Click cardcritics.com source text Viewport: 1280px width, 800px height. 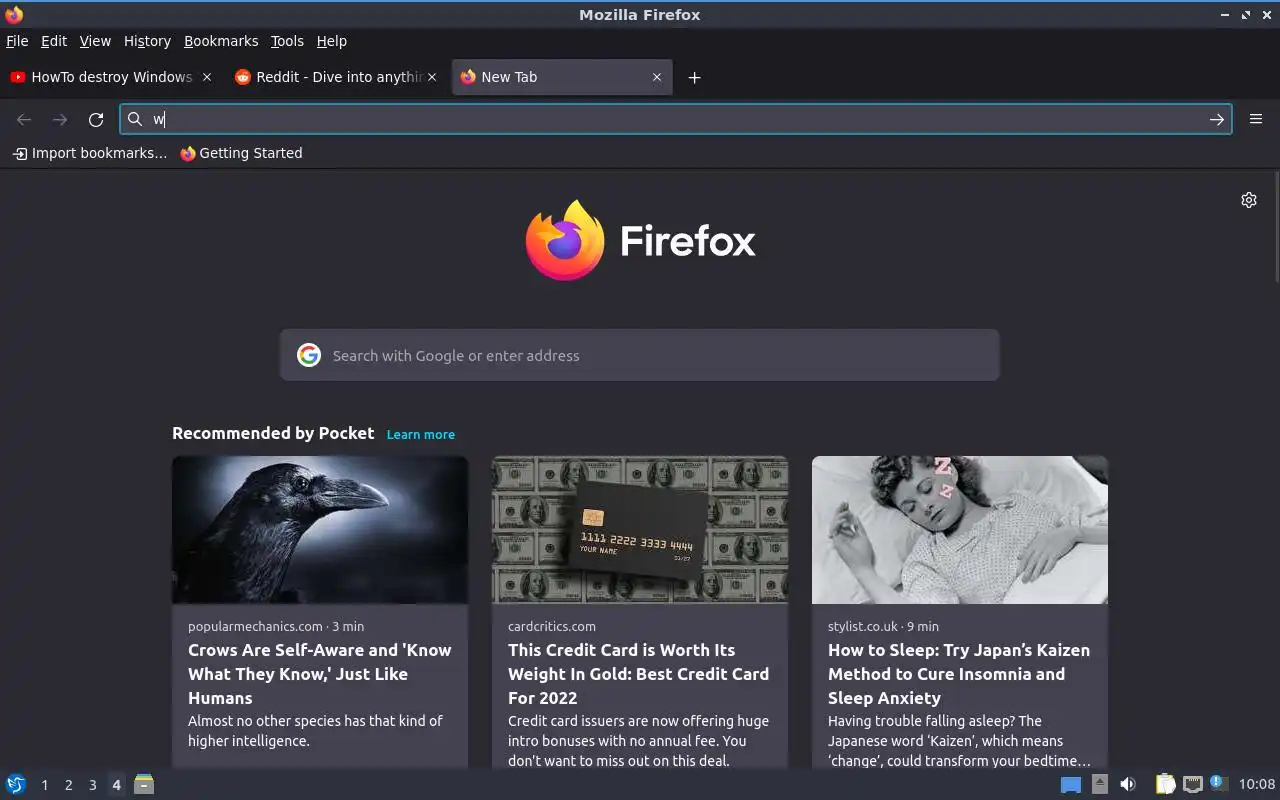click(552, 626)
